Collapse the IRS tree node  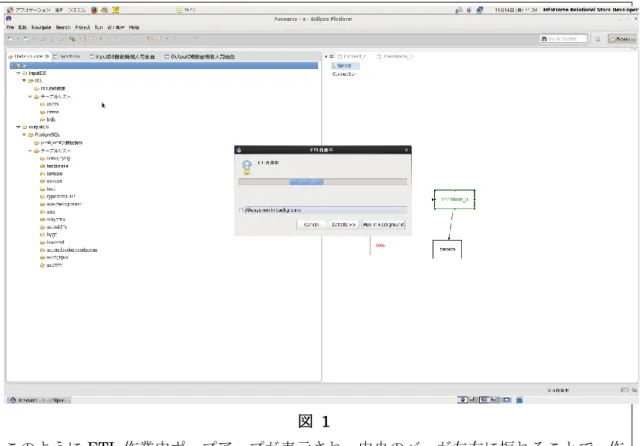(24, 81)
